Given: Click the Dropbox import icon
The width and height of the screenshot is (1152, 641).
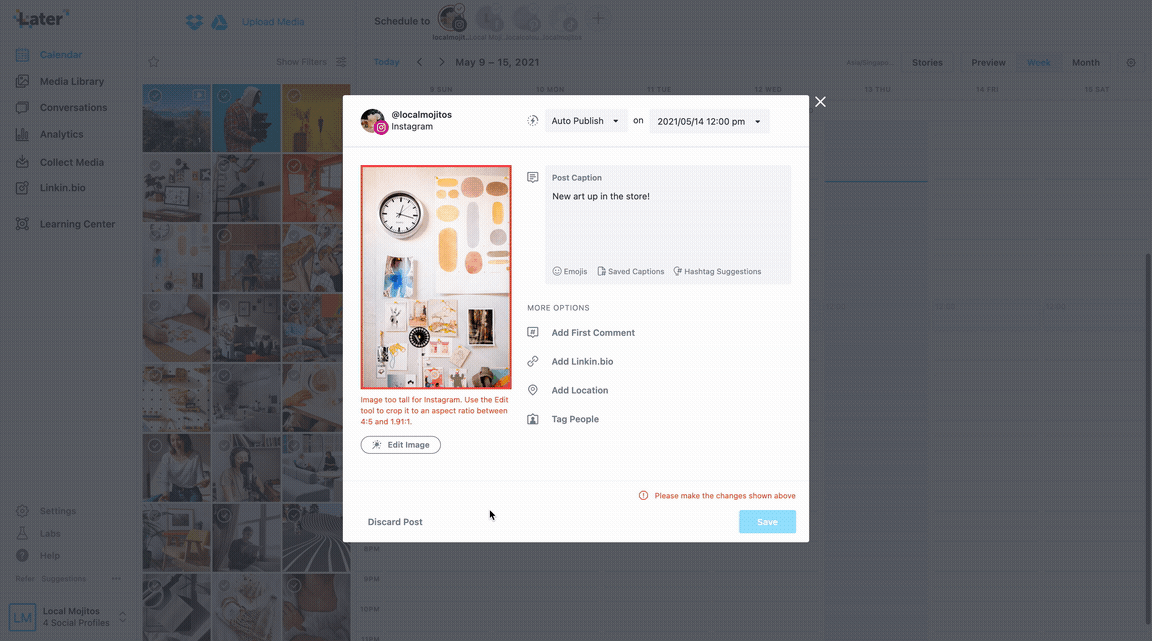Looking at the screenshot, I should pyautogui.click(x=194, y=22).
